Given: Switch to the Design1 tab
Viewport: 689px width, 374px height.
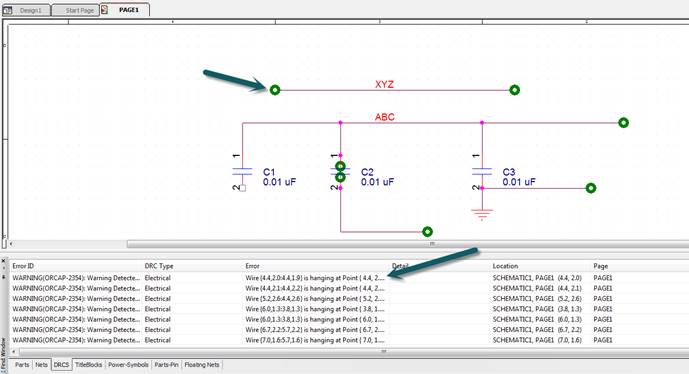Looking at the screenshot, I should click(26, 10).
